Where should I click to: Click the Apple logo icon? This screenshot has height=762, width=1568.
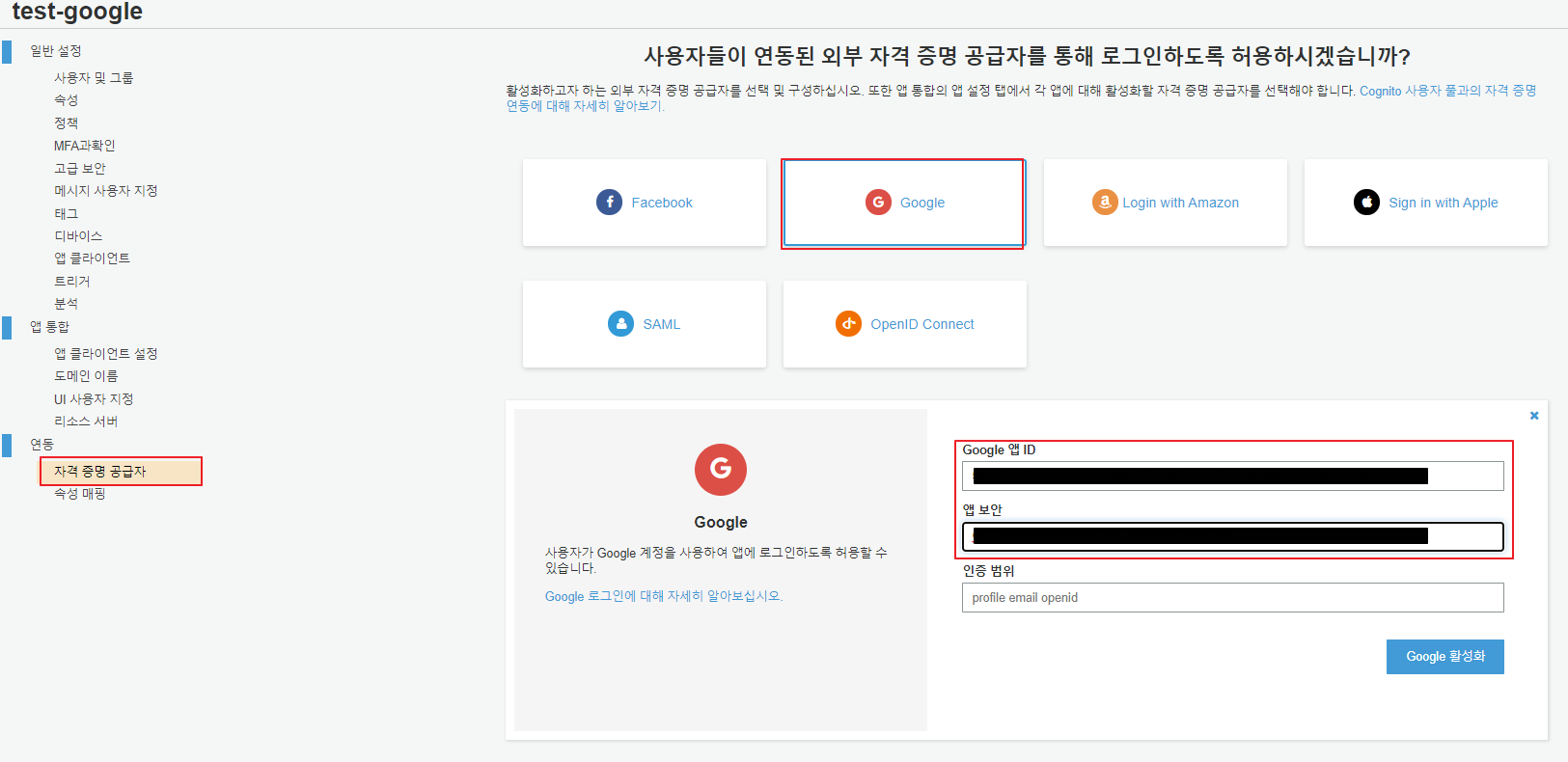tap(1366, 203)
